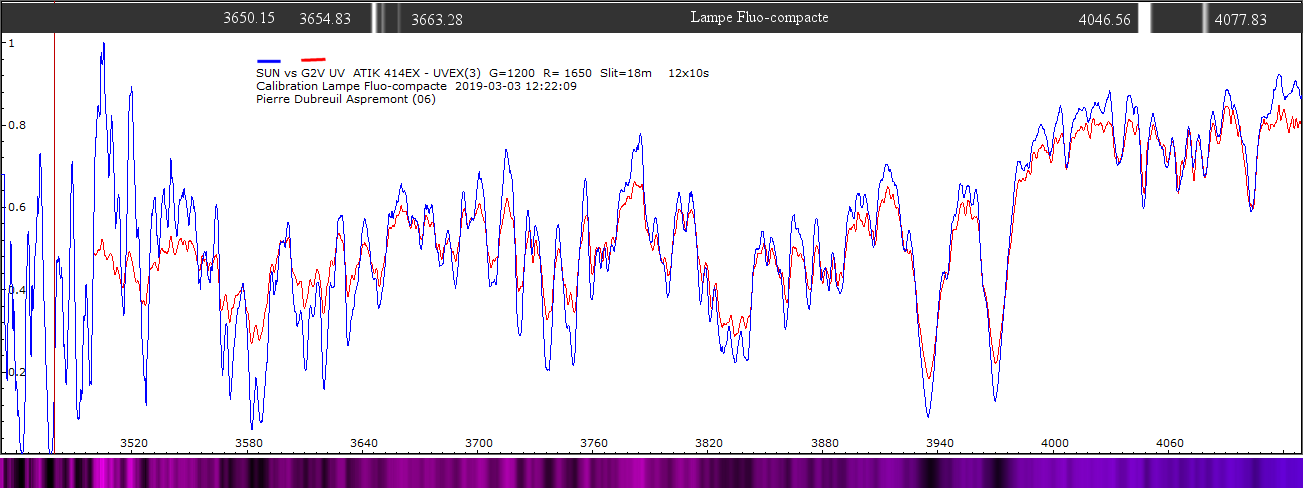This screenshot has height=490, width=1303.
Task: Click the red G2V legend color swatch
Action: (313, 61)
